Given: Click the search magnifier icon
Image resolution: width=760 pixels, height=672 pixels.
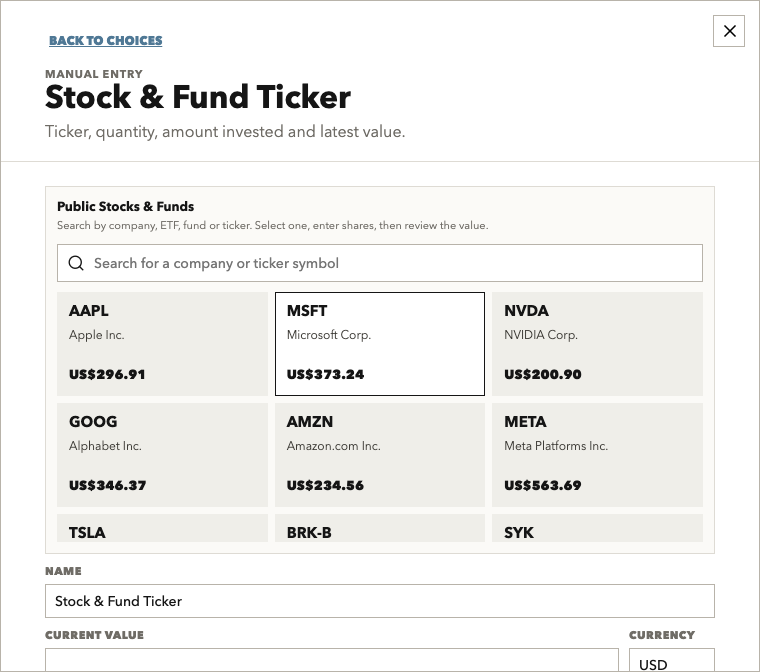Looking at the screenshot, I should point(76,263).
